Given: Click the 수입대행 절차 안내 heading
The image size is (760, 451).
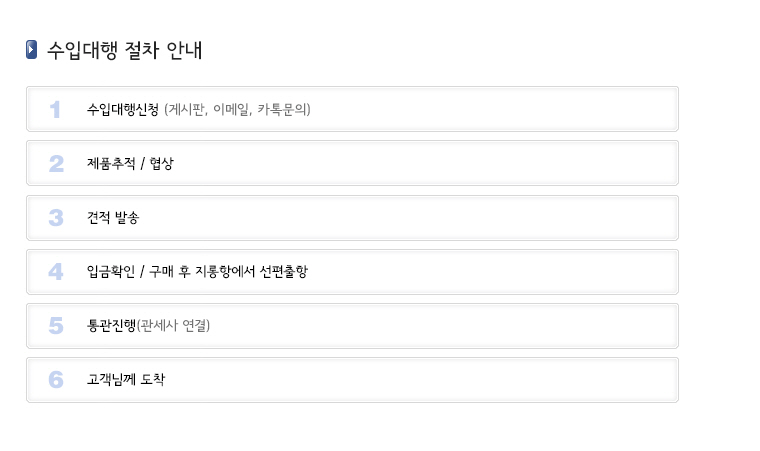Looking at the screenshot, I should 125,50.
